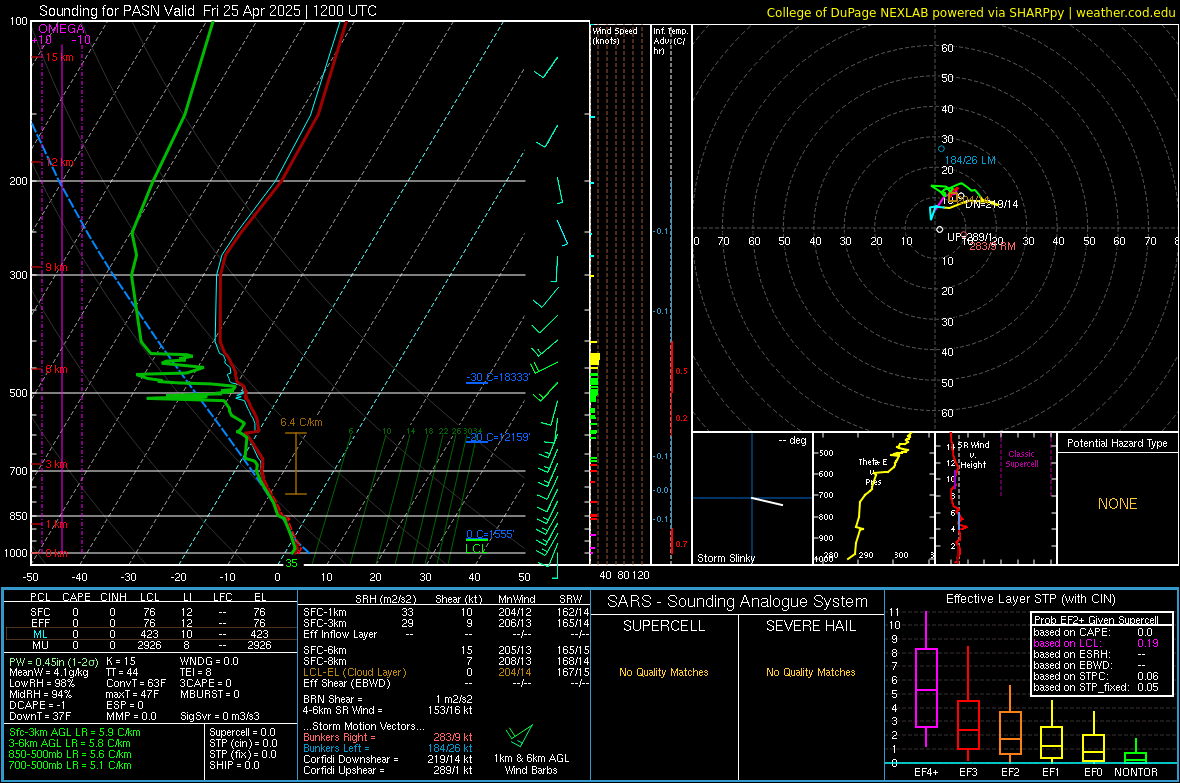Click the SARS - Sounding Analogue System header
Screen dimensions: 1180x783
[738, 602]
